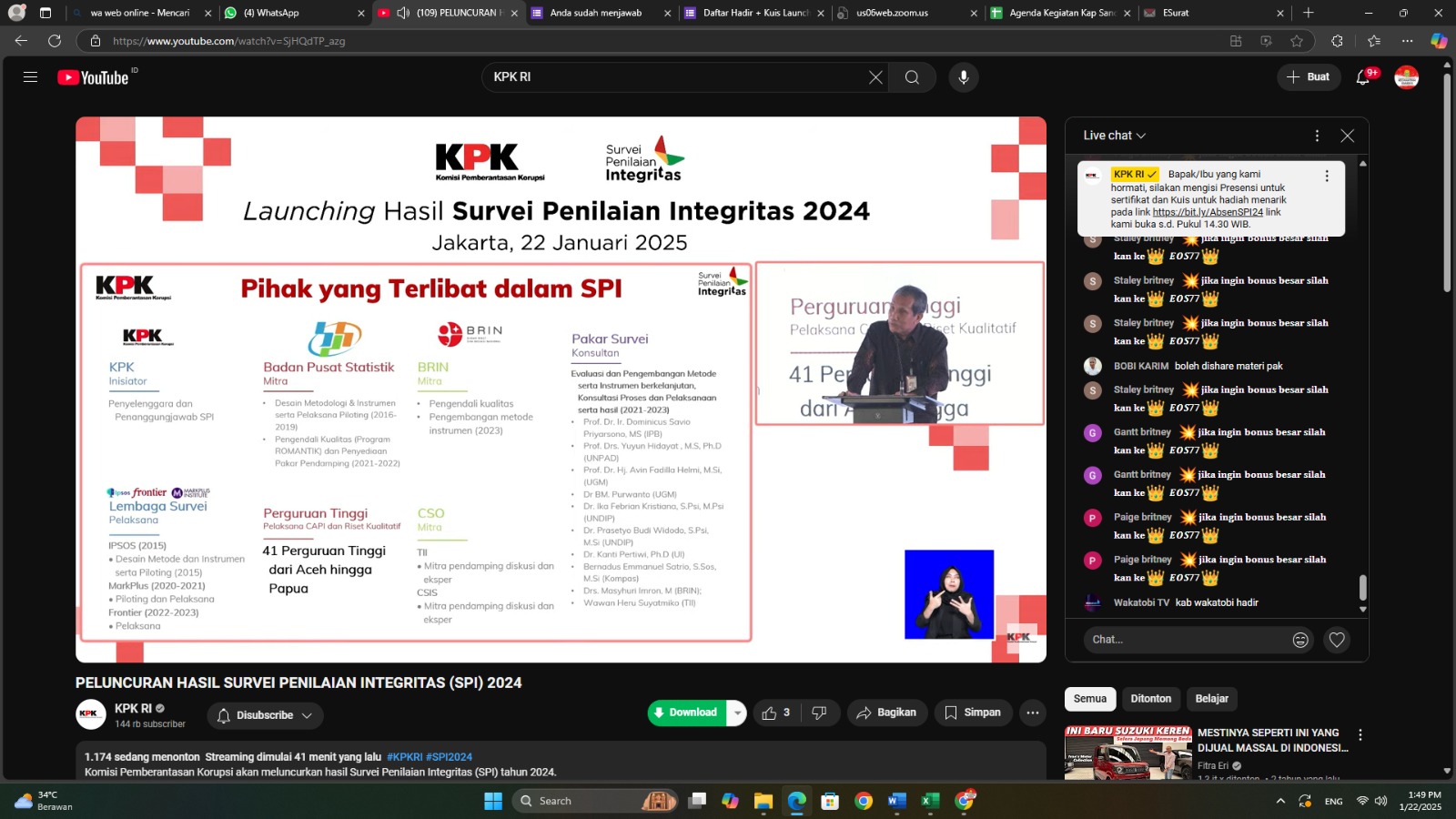
Task: Start voice search with microphone
Action: pos(964,77)
